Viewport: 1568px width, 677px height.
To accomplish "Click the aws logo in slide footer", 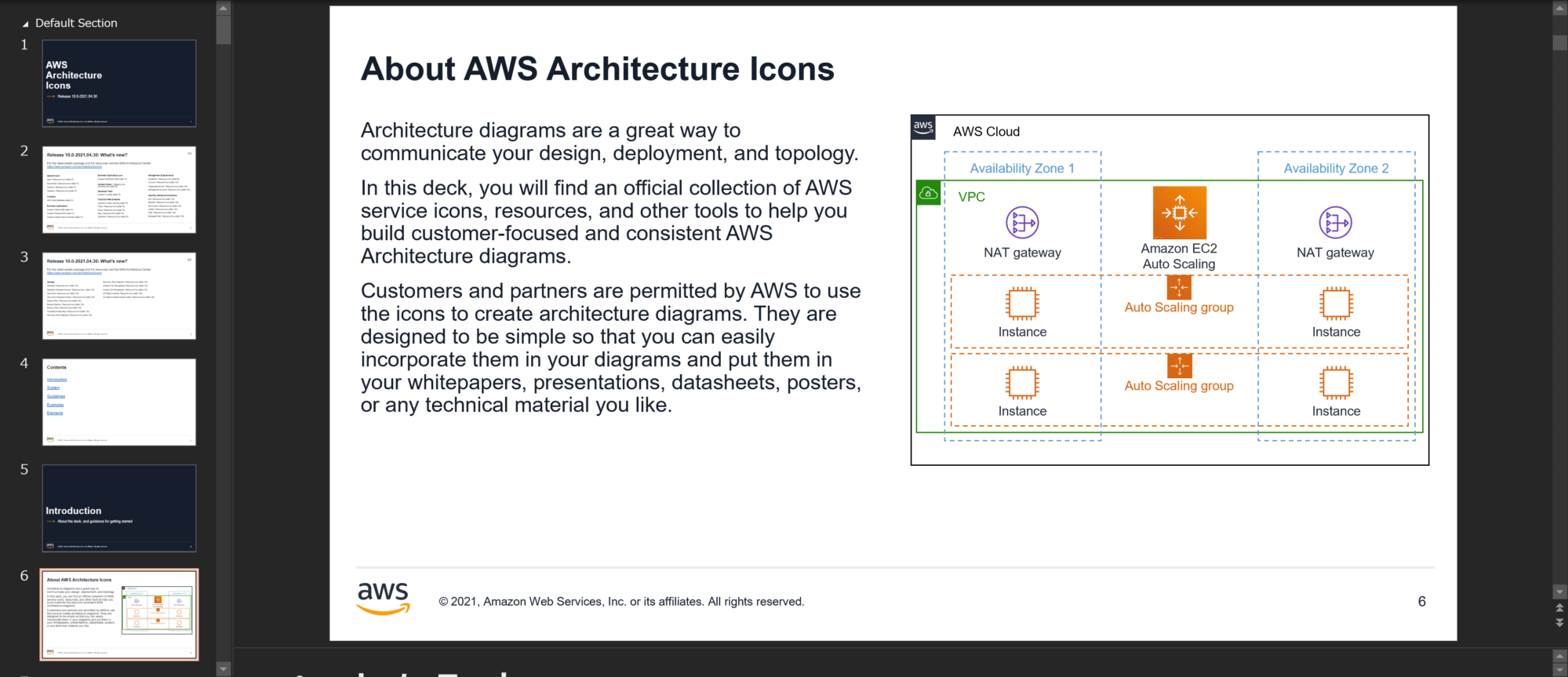I will point(384,598).
